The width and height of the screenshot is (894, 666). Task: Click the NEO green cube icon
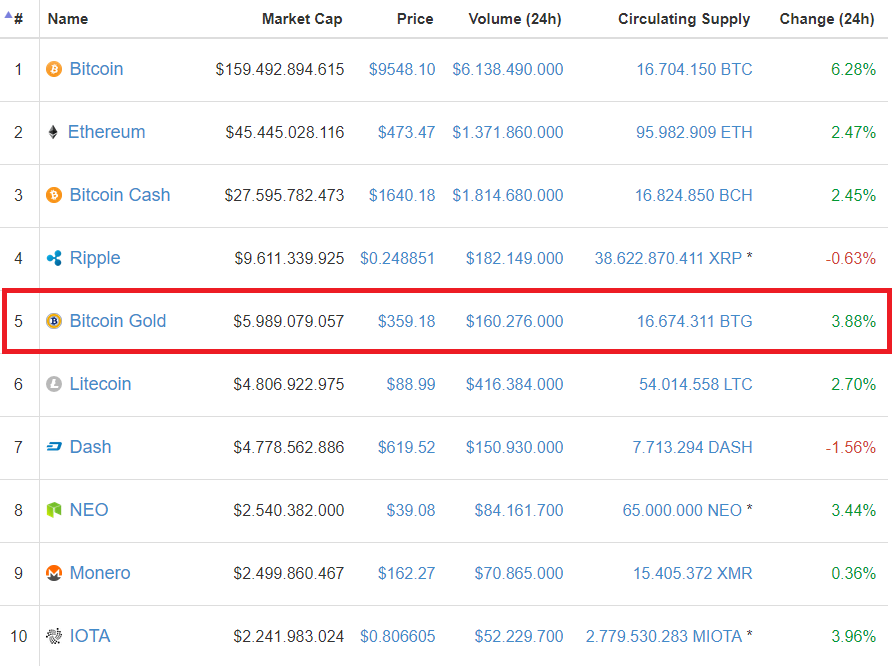click(54, 510)
